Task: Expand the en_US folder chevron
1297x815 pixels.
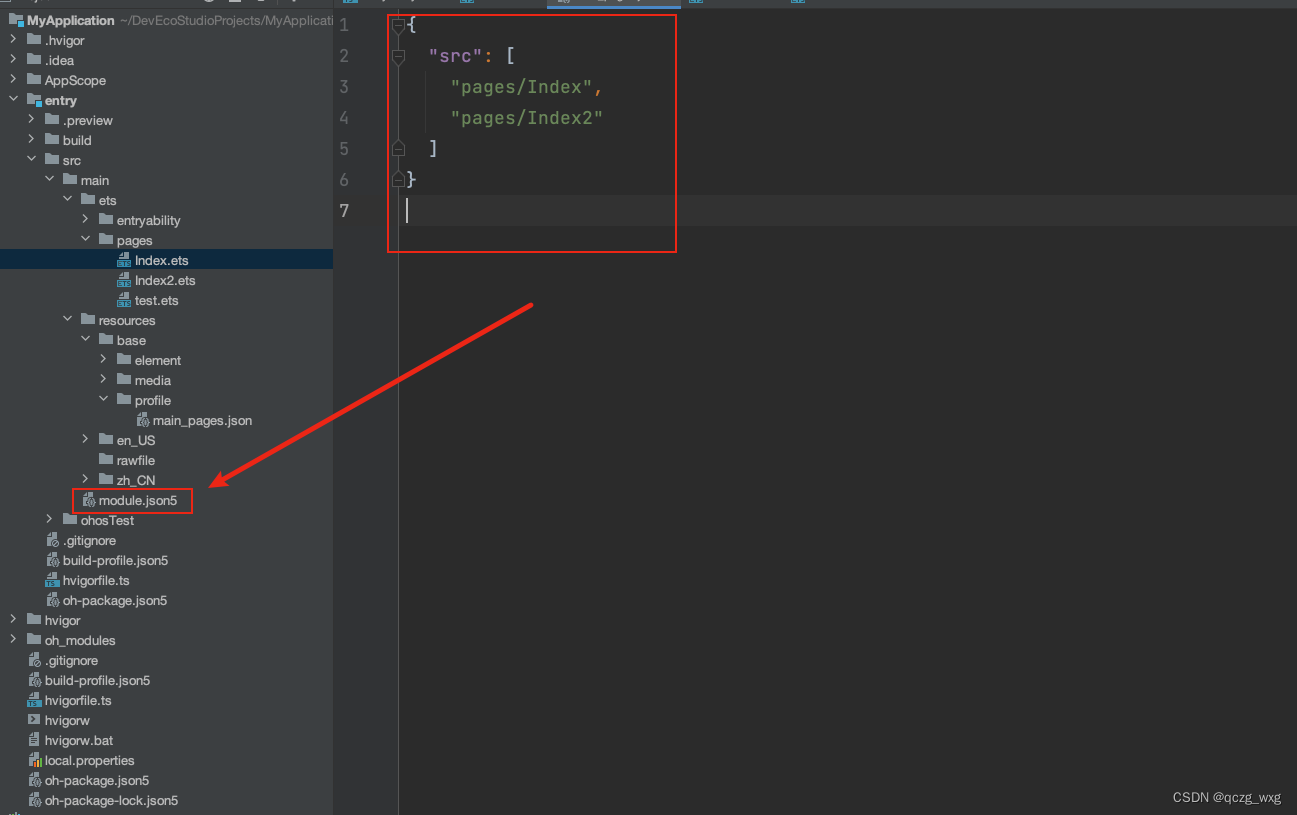Action: (x=85, y=440)
